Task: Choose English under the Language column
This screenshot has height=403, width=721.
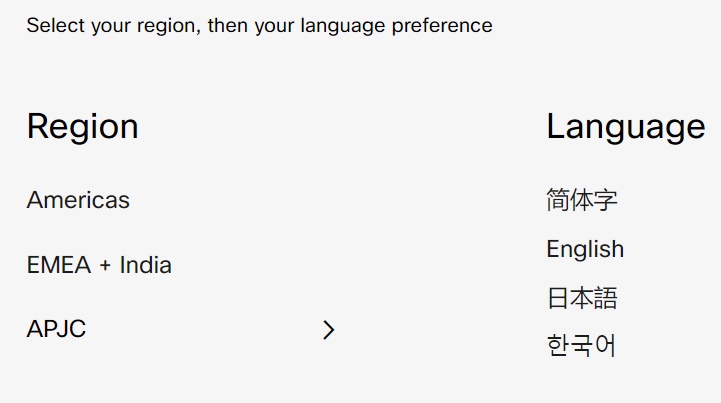Action: tap(585, 249)
